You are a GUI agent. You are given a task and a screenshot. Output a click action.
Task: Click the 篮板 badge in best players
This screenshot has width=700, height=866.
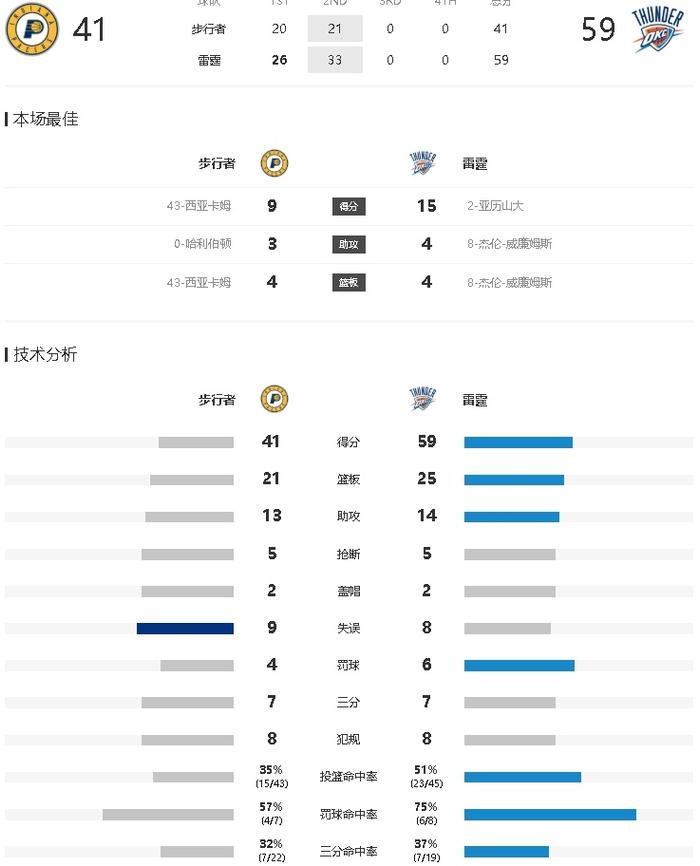point(349,283)
